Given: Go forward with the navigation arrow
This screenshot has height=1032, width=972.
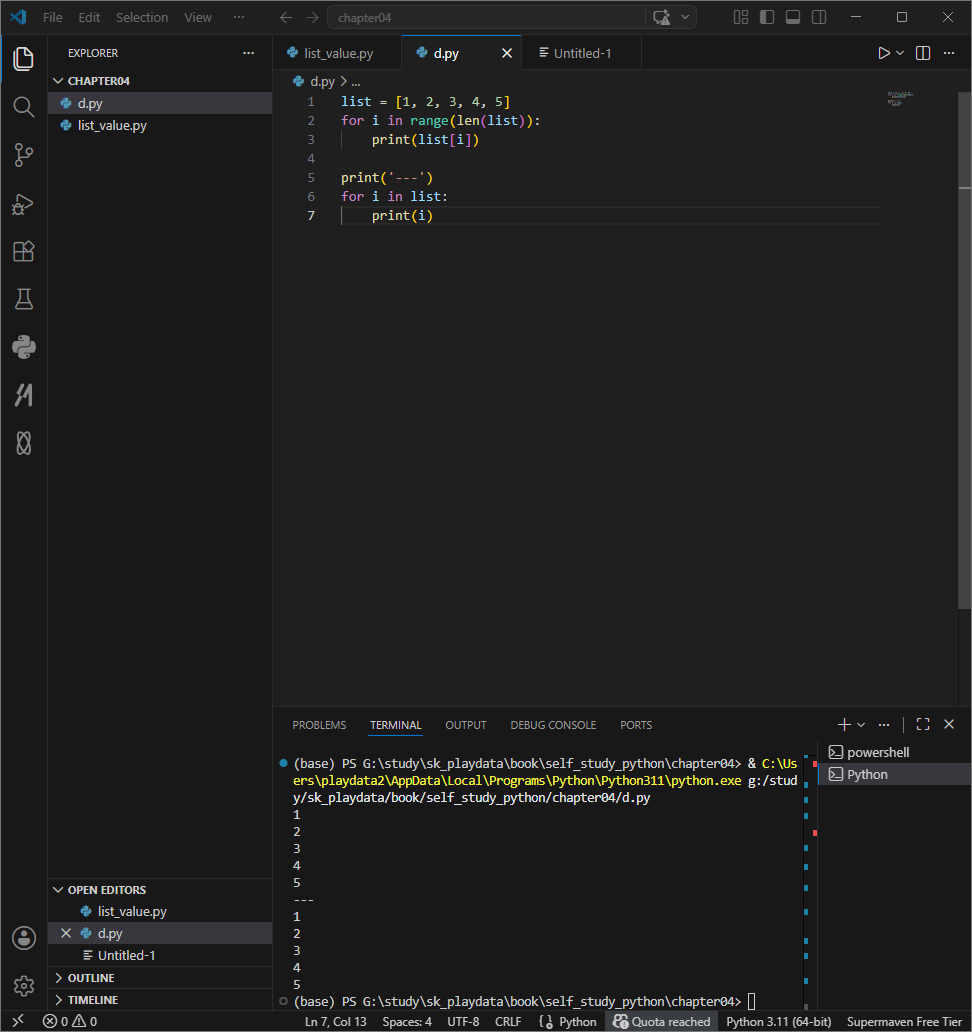Looking at the screenshot, I should point(313,18).
